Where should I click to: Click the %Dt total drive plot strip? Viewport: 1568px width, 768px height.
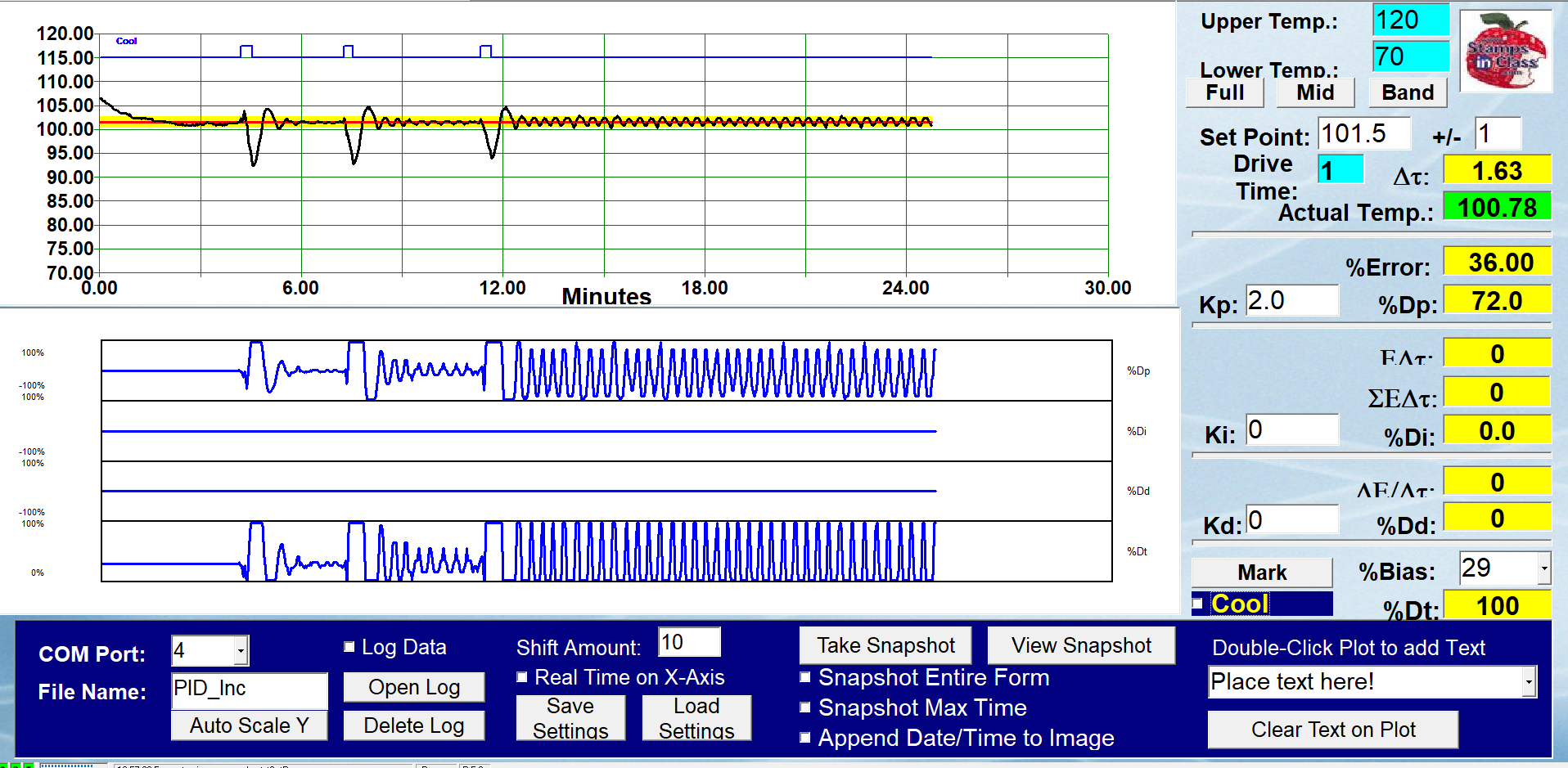pyautogui.click(x=606, y=551)
